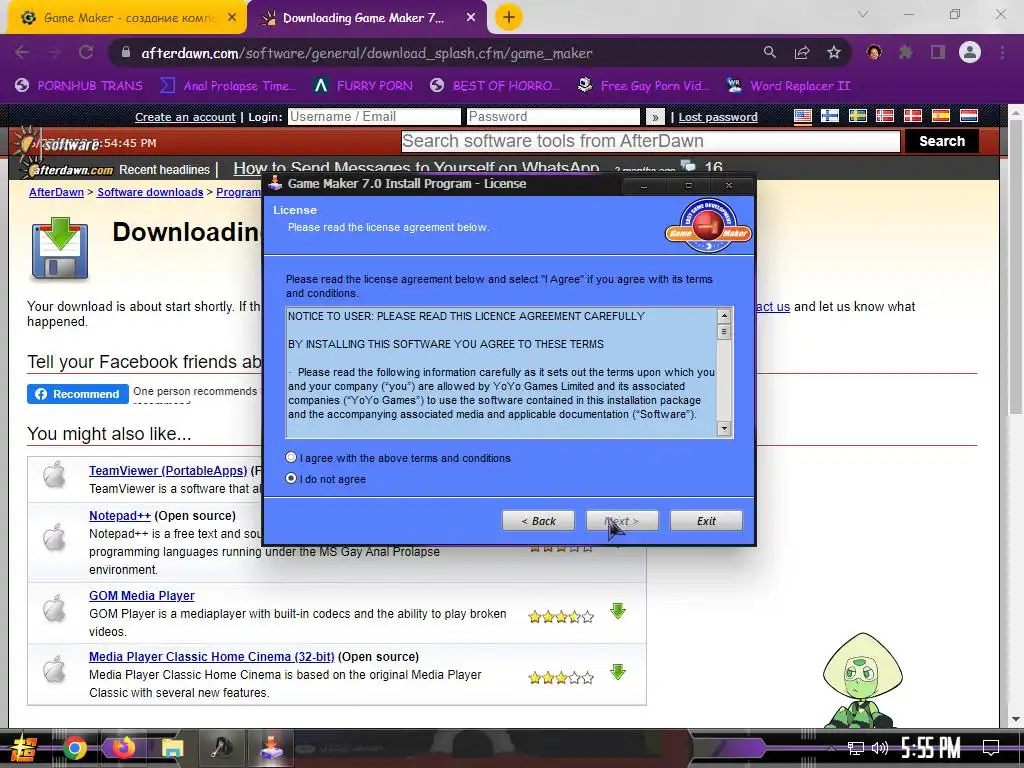Click the GOM Media Player star rating
The height and width of the screenshot is (768, 1024).
(561, 616)
